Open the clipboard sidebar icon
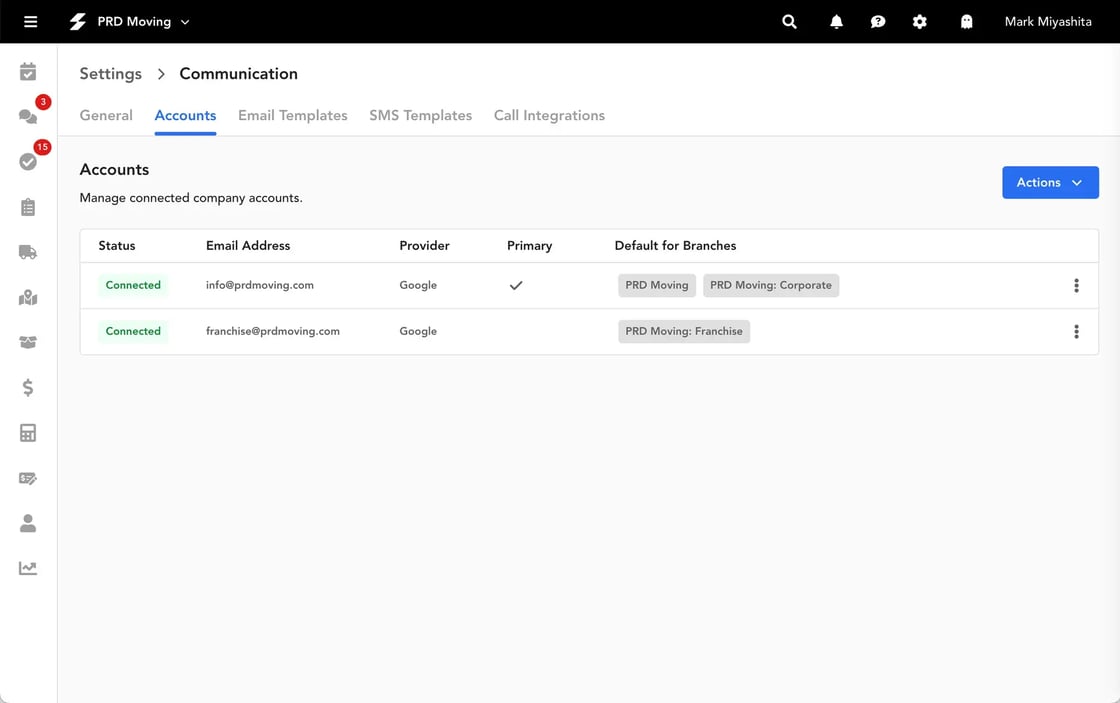The width and height of the screenshot is (1120, 703). [28, 207]
